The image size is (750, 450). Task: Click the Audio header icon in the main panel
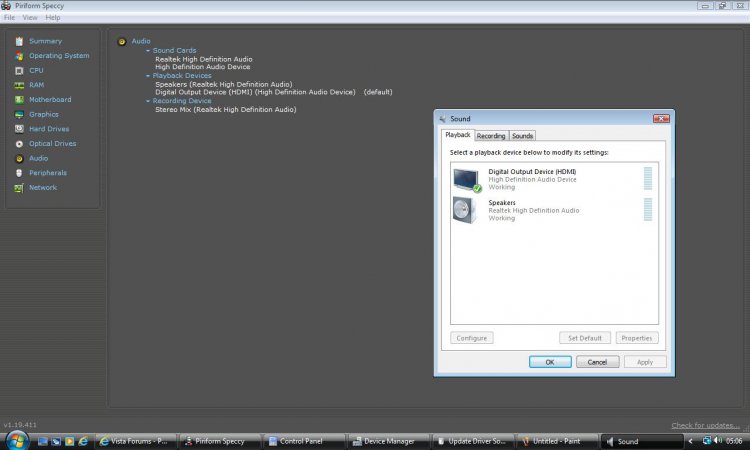[x=122, y=42]
